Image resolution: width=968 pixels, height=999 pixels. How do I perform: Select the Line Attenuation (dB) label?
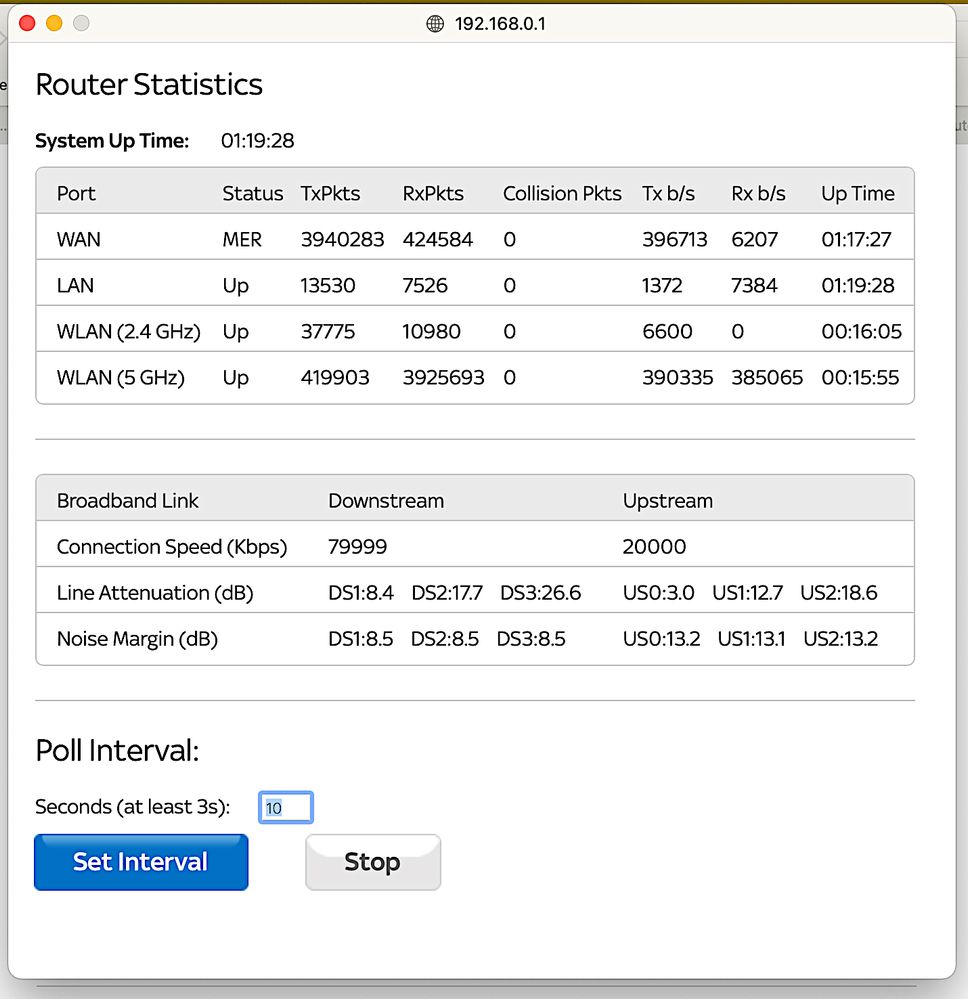pyautogui.click(x=154, y=593)
